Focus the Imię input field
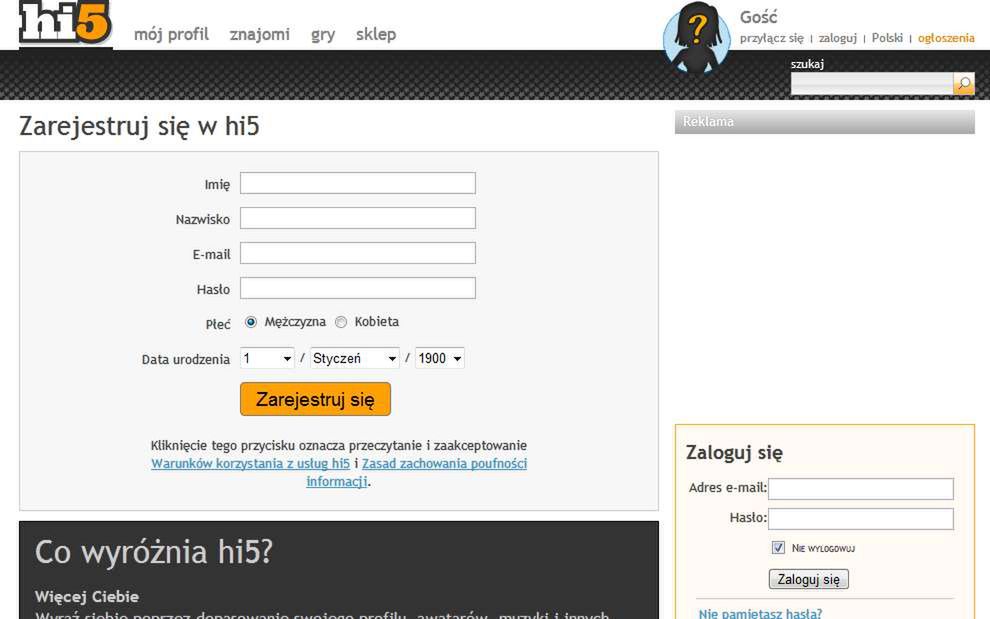The image size is (990, 619). 357,183
